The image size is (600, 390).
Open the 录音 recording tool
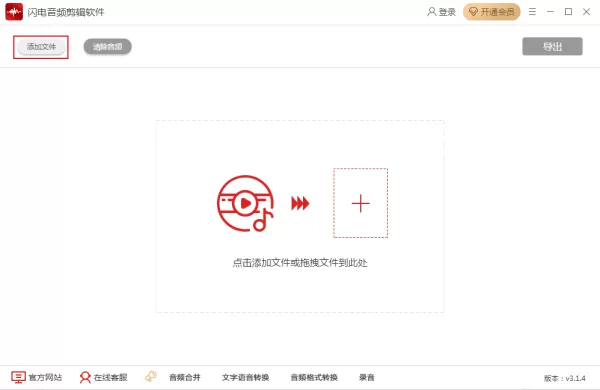[x=367, y=377]
